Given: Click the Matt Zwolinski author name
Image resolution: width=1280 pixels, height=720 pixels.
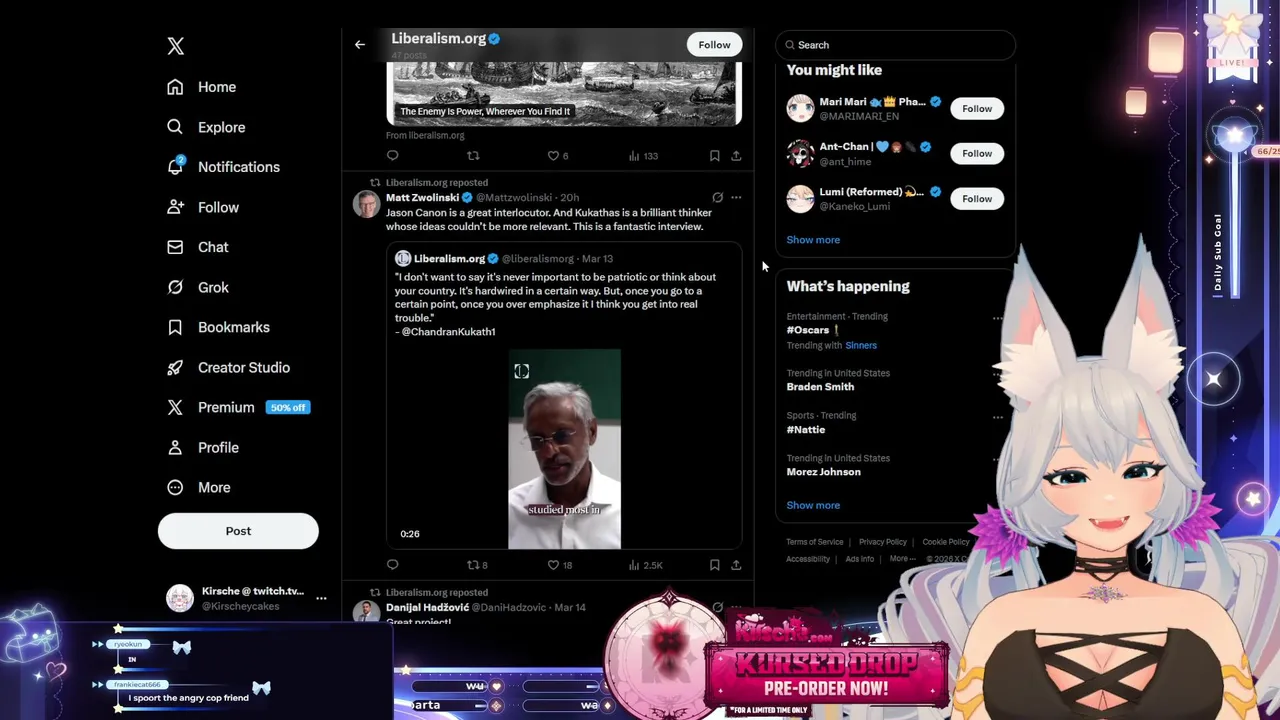Looking at the screenshot, I should click(x=422, y=197).
